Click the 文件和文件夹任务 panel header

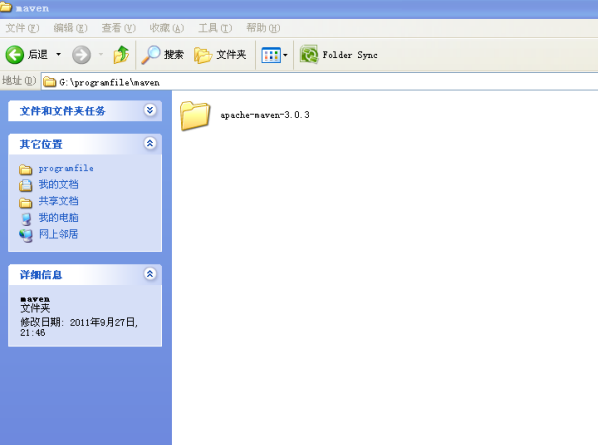coord(85,111)
